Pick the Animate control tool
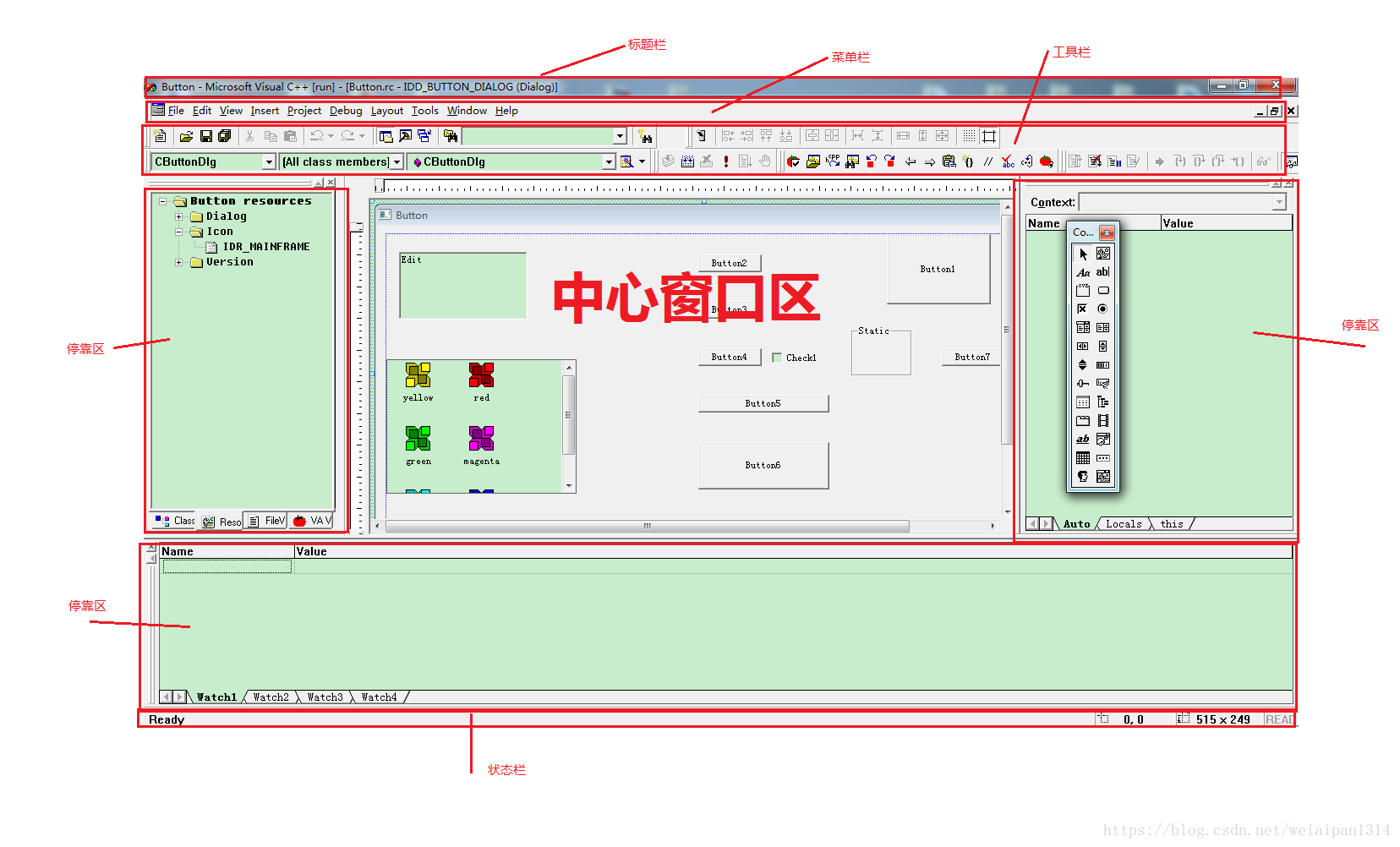 coord(1103,420)
